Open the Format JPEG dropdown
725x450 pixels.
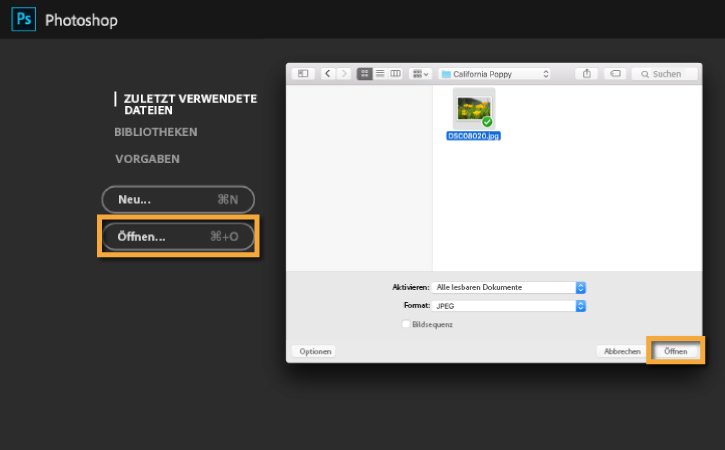pos(509,306)
